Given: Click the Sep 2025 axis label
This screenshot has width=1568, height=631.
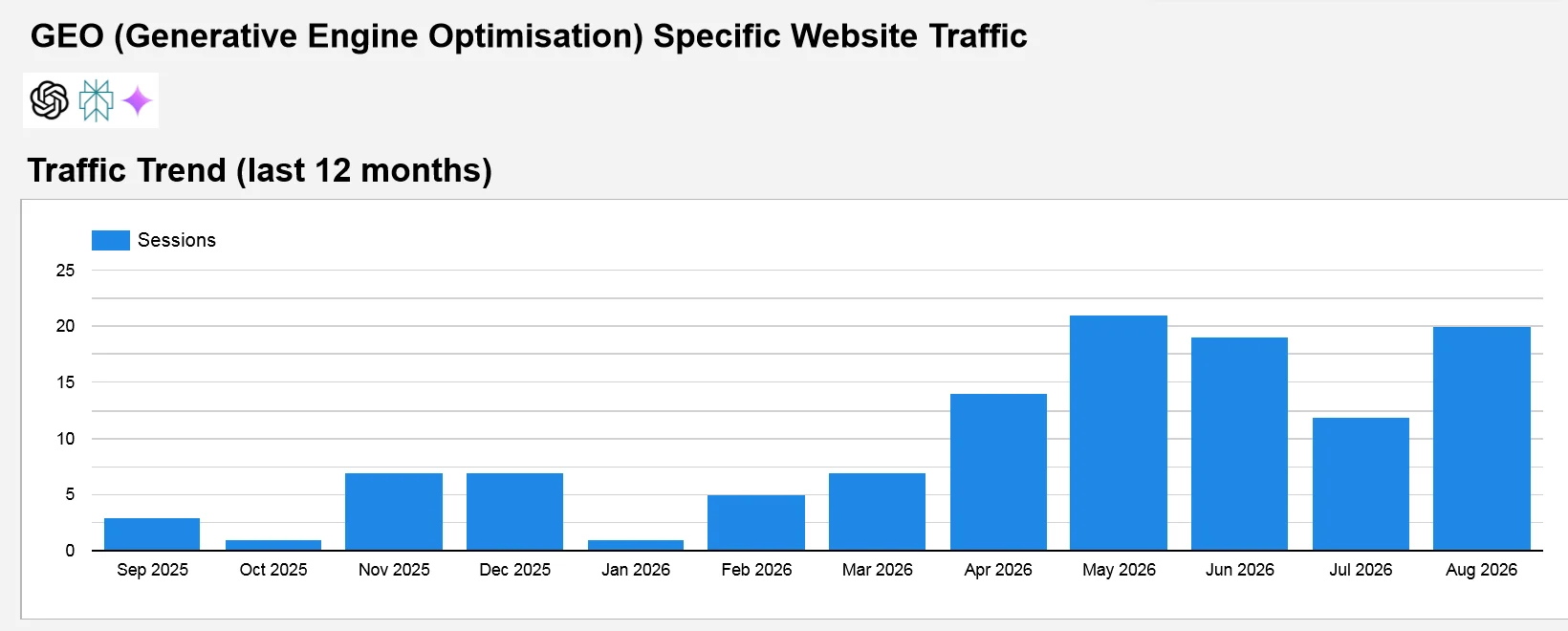Looking at the screenshot, I should pos(152,570).
